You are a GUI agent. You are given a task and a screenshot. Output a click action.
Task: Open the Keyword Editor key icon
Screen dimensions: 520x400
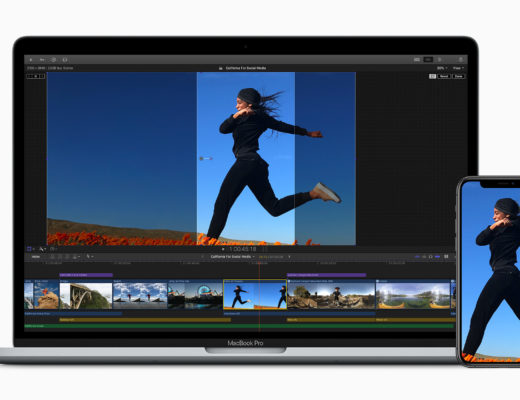coord(42,60)
